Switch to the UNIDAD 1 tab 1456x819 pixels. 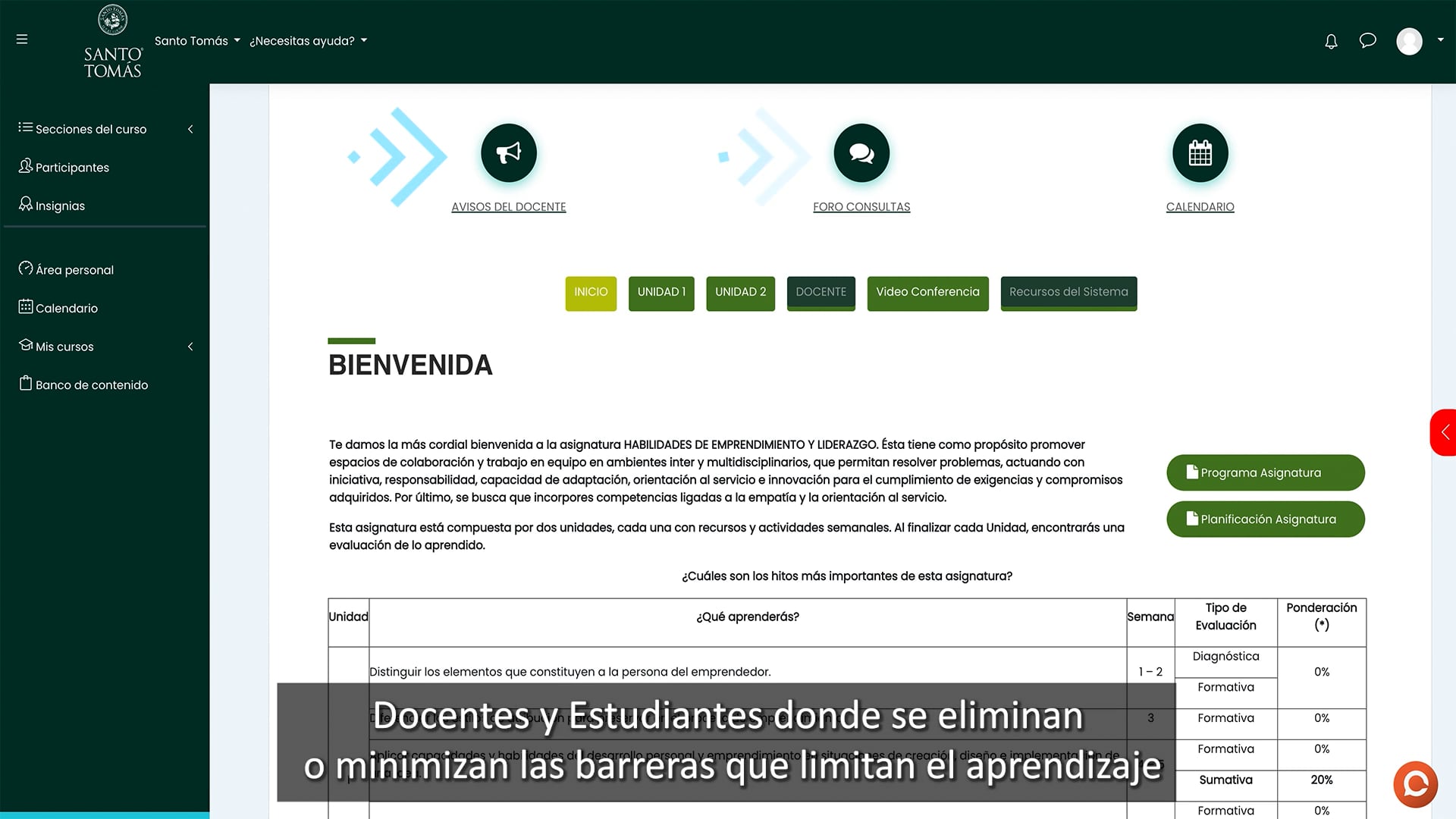pyautogui.click(x=661, y=293)
